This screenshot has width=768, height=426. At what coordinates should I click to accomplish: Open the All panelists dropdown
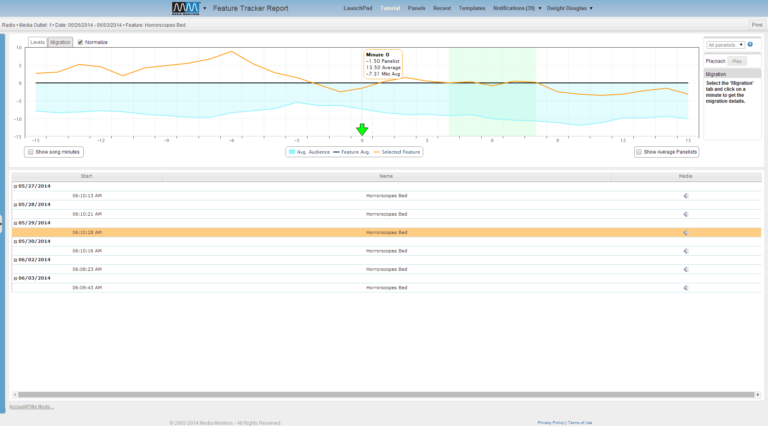(x=725, y=45)
